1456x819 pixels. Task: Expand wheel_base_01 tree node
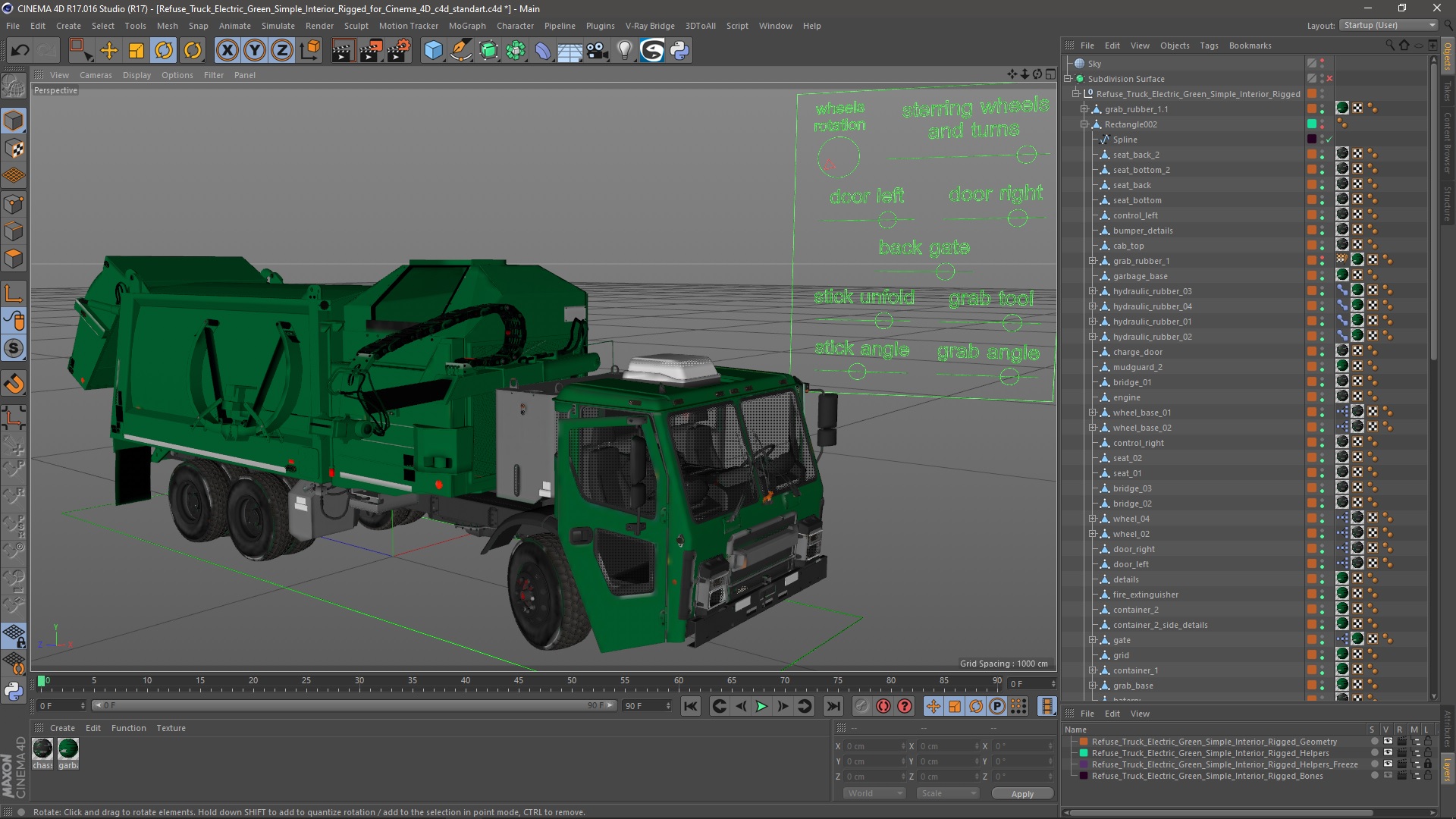coord(1093,413)
